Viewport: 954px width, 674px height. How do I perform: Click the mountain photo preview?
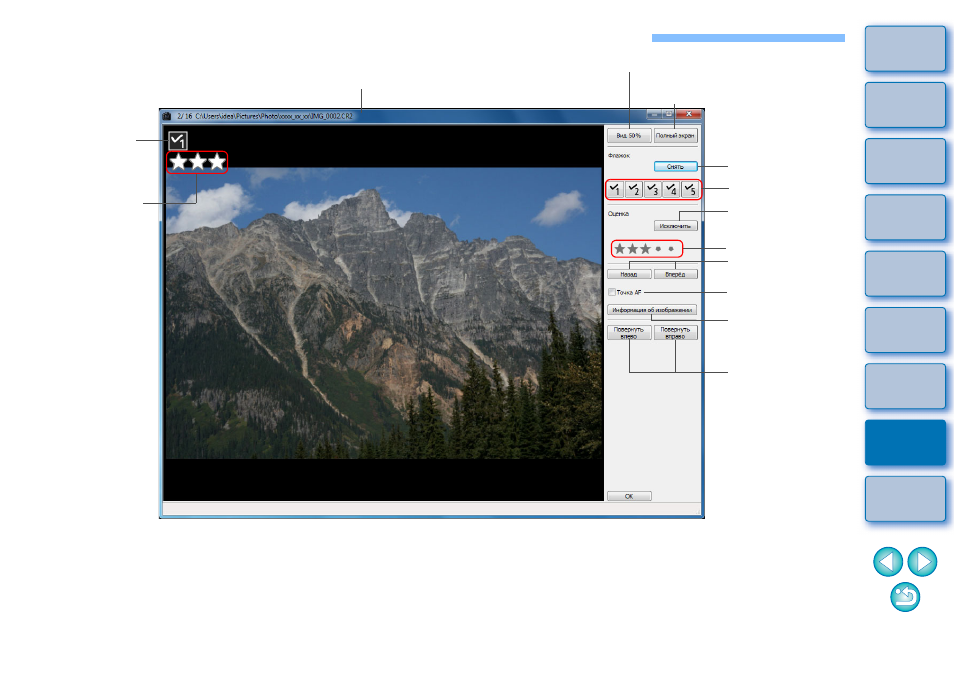click(383, 313)
